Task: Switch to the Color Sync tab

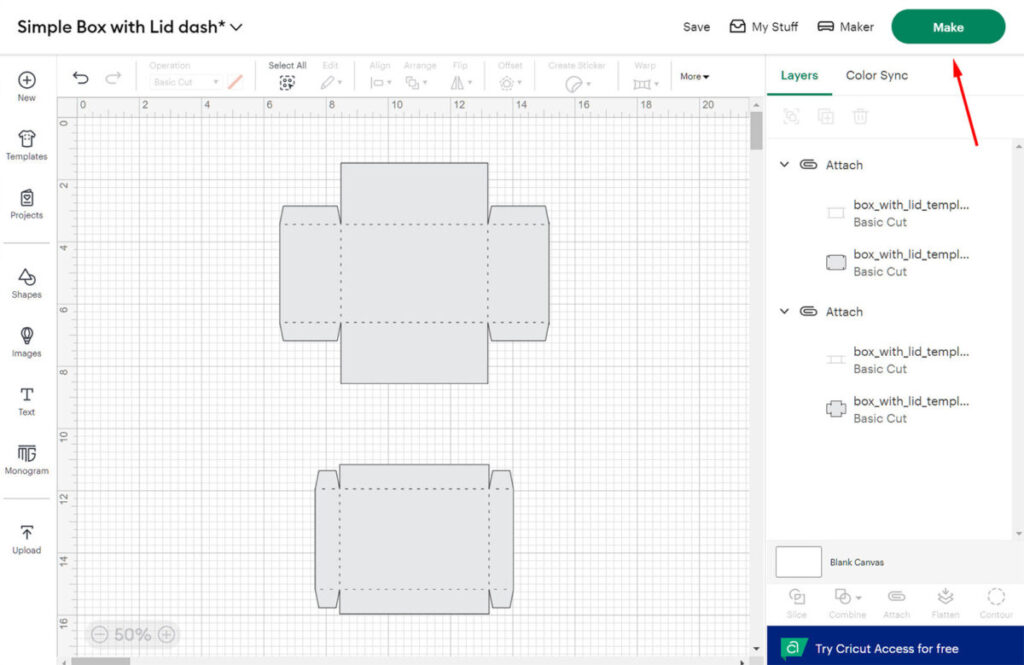Action: click(876, 75)
